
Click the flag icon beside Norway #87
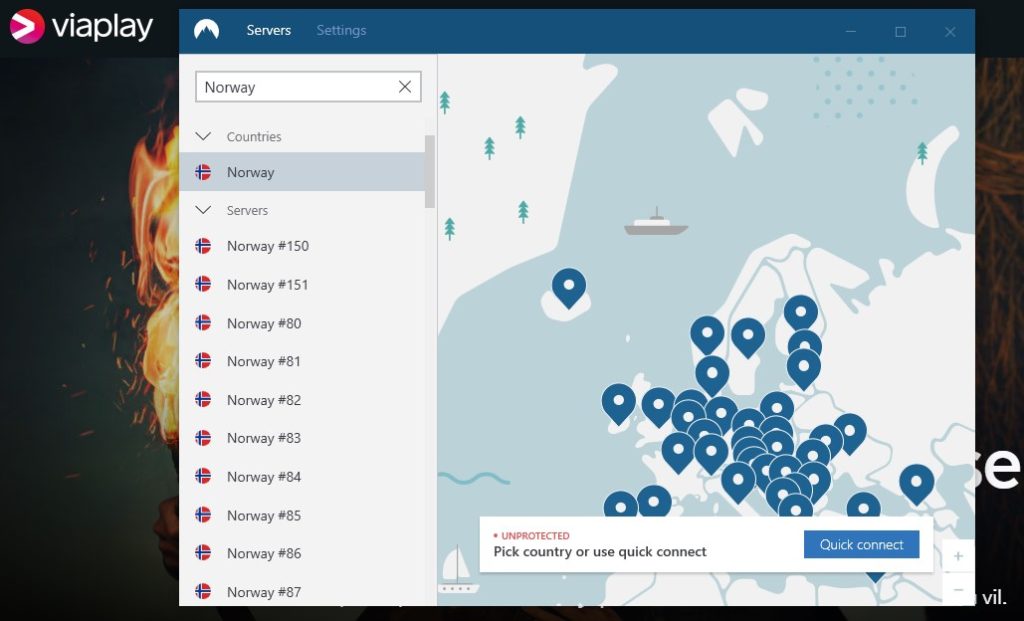tap(203, 591)
